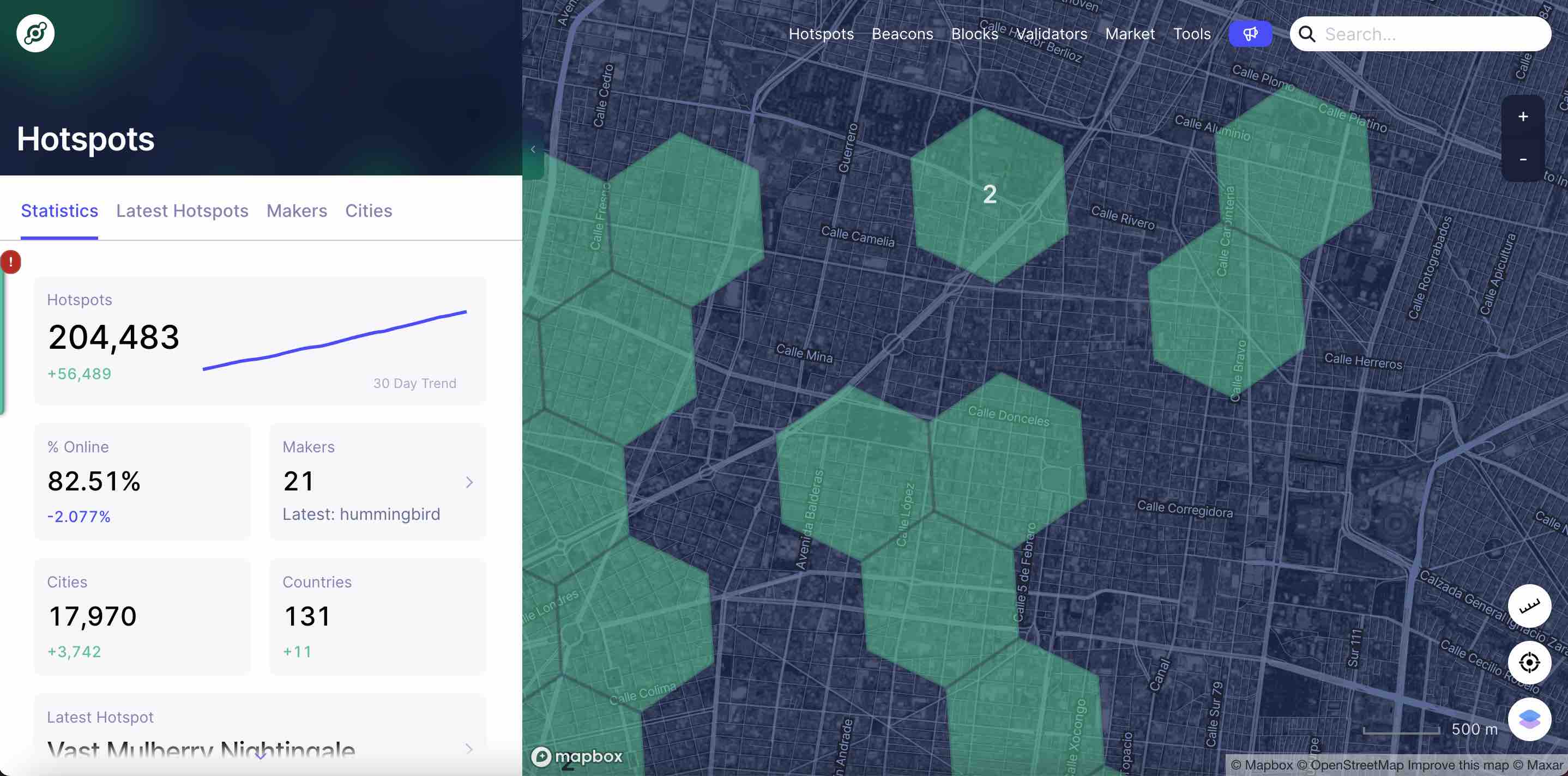Screen dimensions: 1568x776
Task: Click the red alert exclamation badge
Action: point(10,262)
